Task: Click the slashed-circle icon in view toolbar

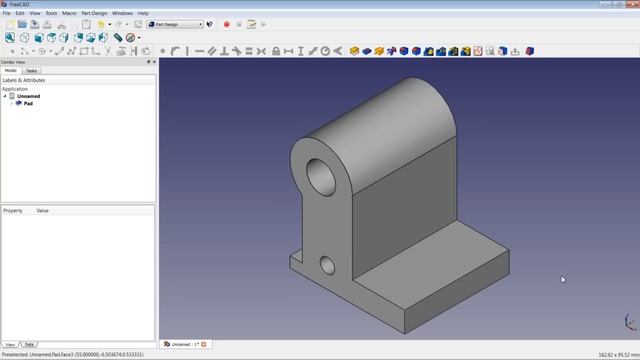Action: click(x=130, y=38)
